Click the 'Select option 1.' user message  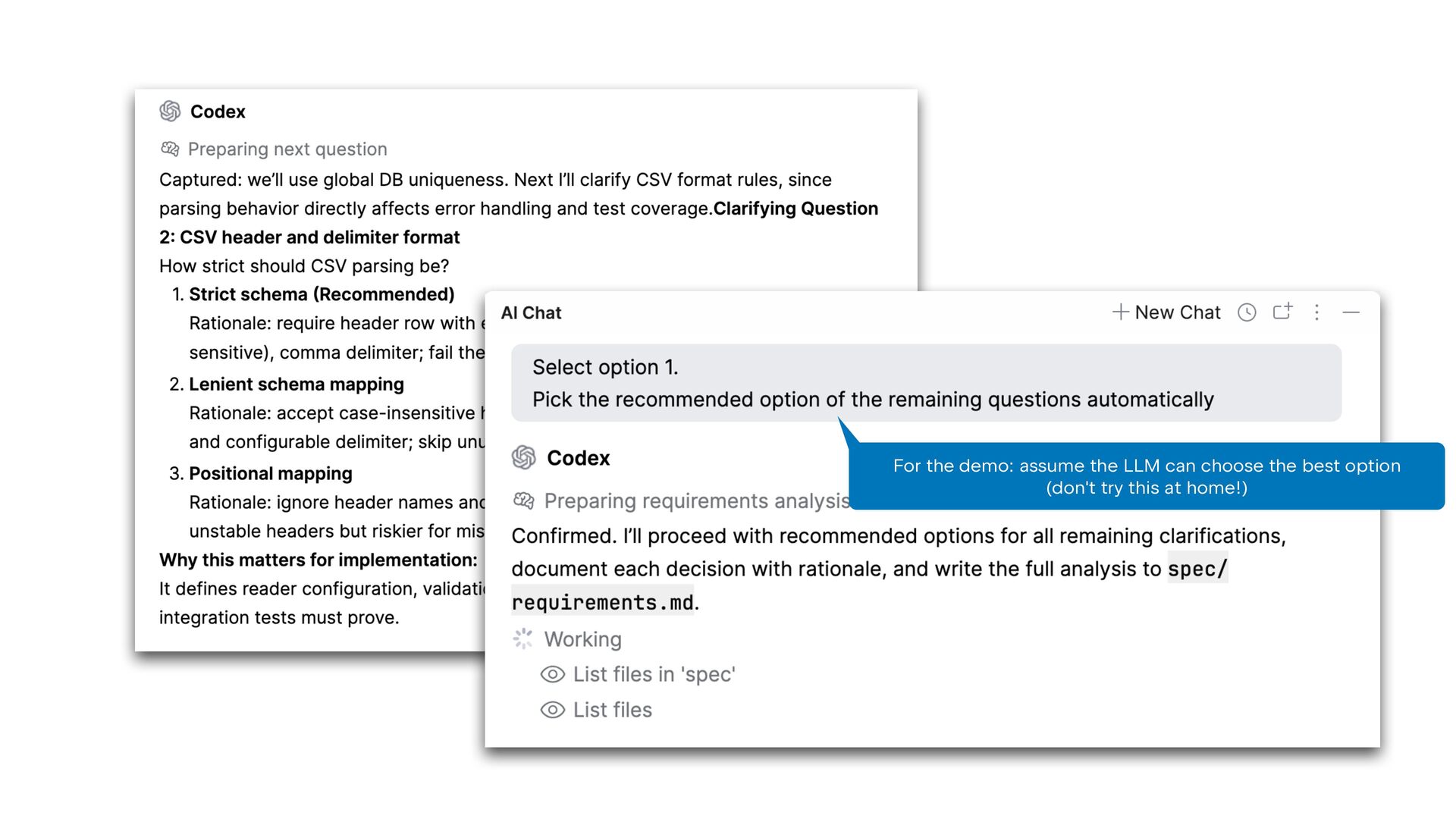click(605, 367)
